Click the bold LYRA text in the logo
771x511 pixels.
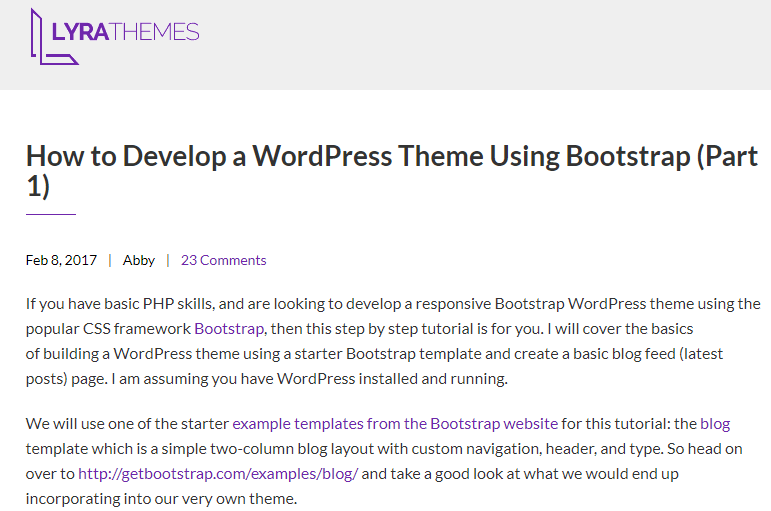coord(80,32)
